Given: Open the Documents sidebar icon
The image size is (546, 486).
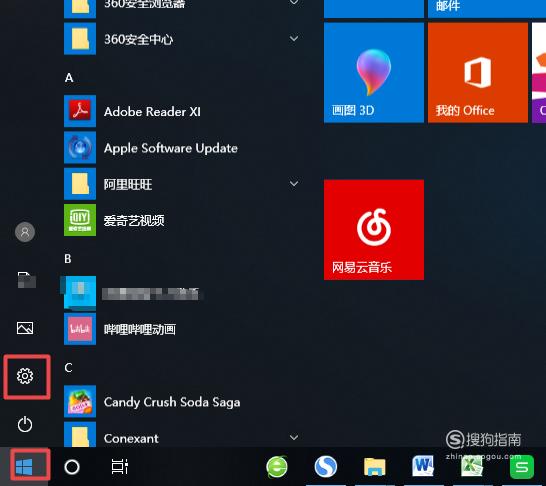Looking at the screenshot, I should [x=26, y=280].
